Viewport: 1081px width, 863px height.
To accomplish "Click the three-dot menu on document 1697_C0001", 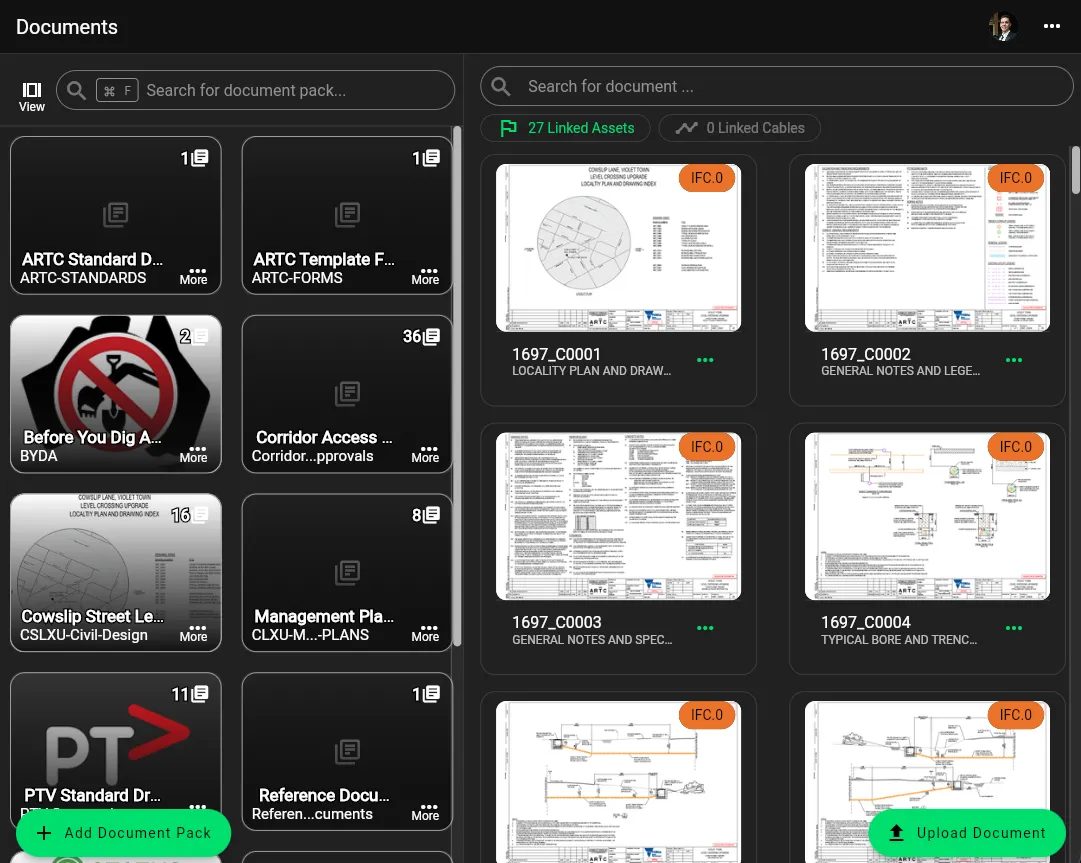I will coord(705,359).
